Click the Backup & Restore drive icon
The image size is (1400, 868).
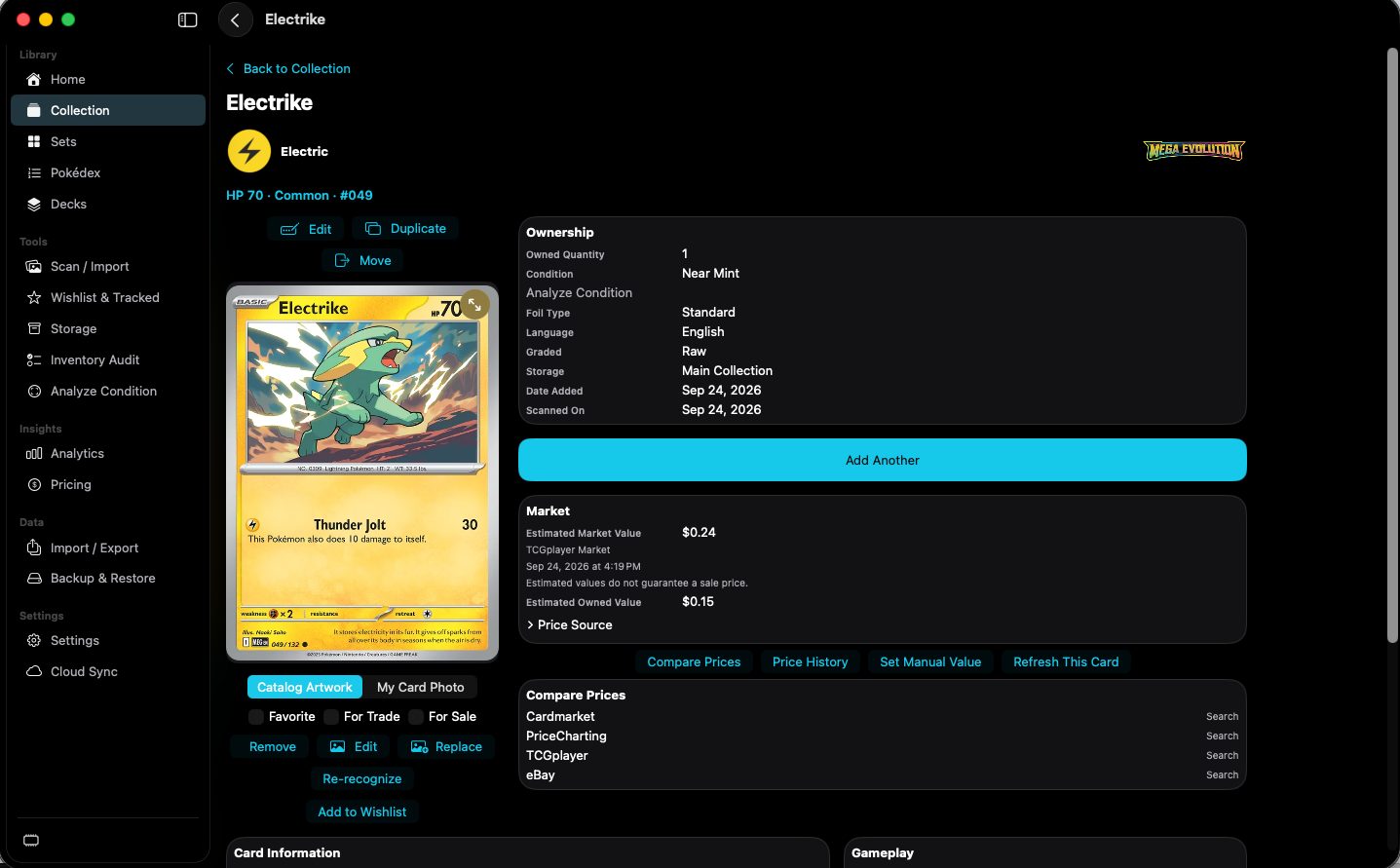coord(34,578)
